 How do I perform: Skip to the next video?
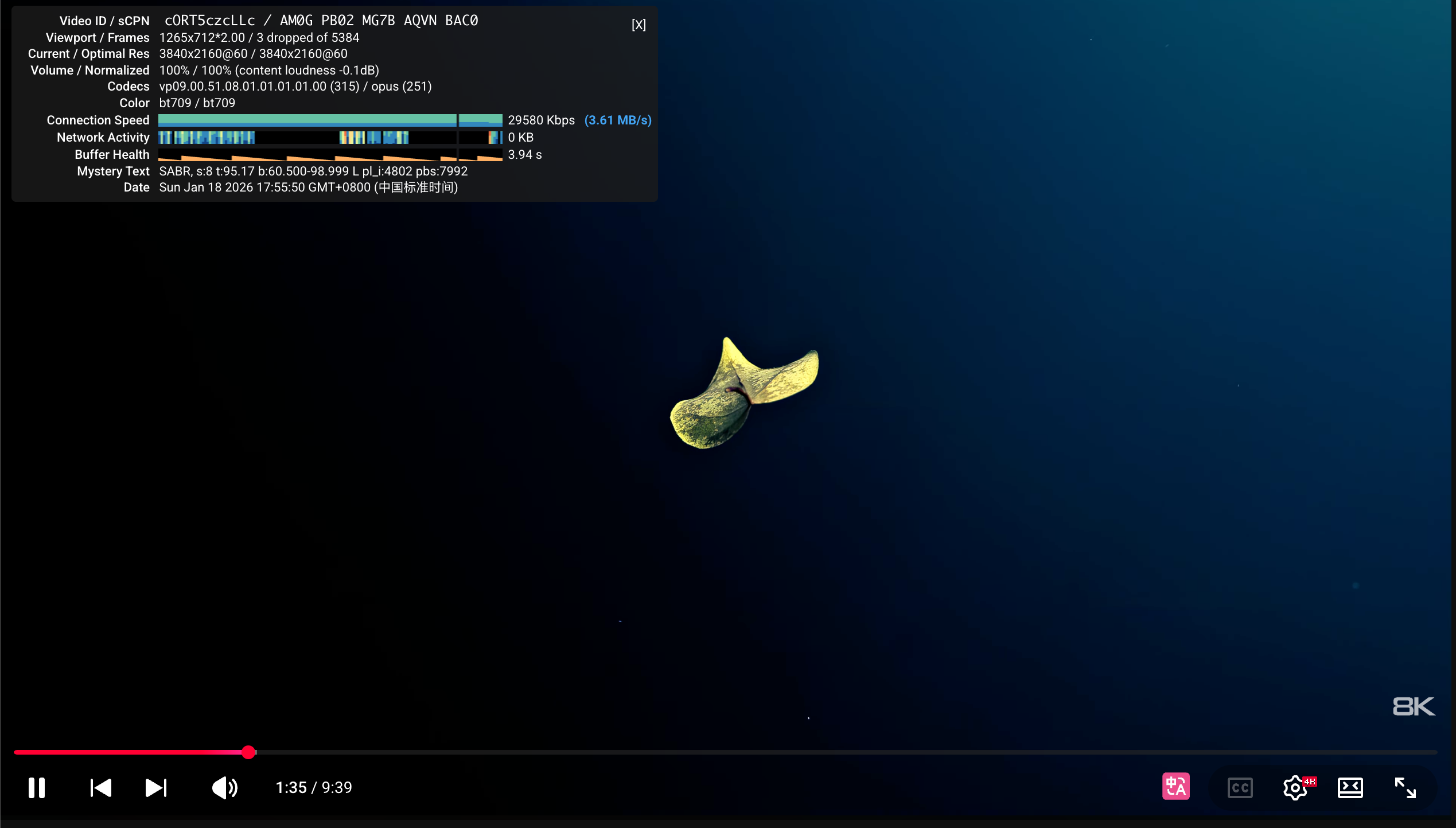tap(155, 787)
